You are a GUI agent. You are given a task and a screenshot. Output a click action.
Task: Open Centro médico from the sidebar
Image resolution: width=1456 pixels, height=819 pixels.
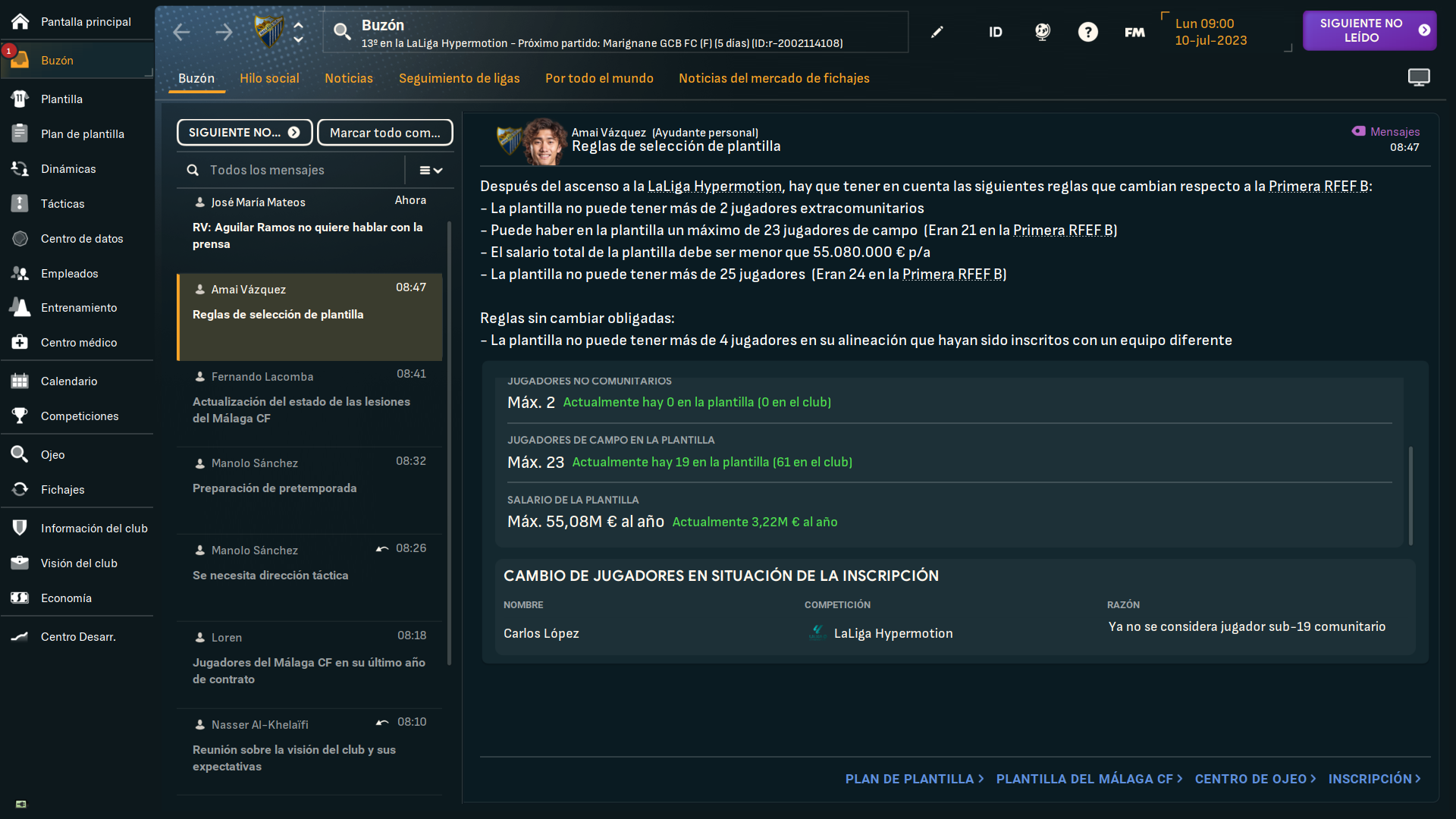[x=77, y=342]
